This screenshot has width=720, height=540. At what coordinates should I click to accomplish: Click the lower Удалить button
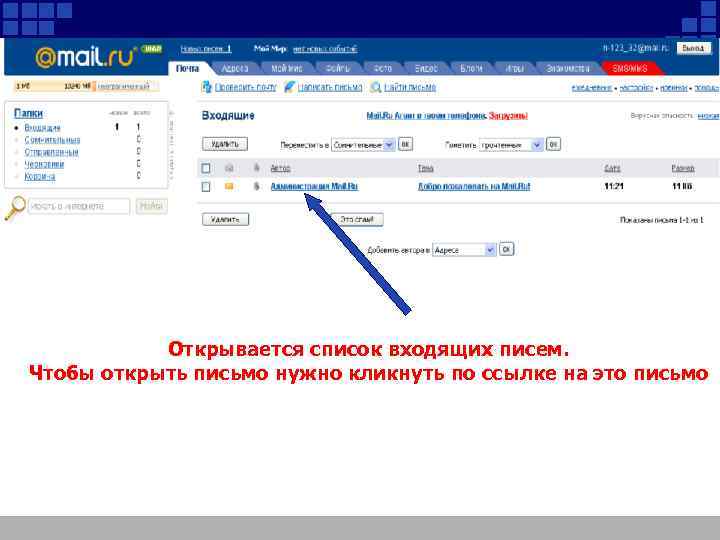click(225, 219)
